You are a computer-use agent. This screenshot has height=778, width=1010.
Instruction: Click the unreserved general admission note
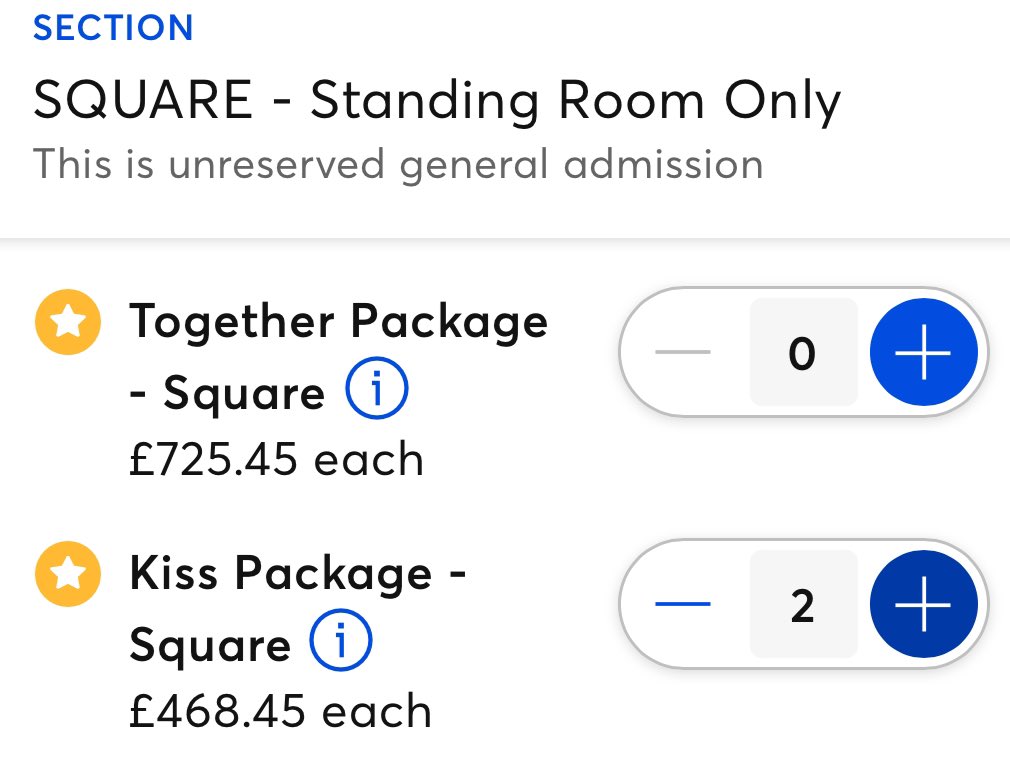[x=398, y=164]
